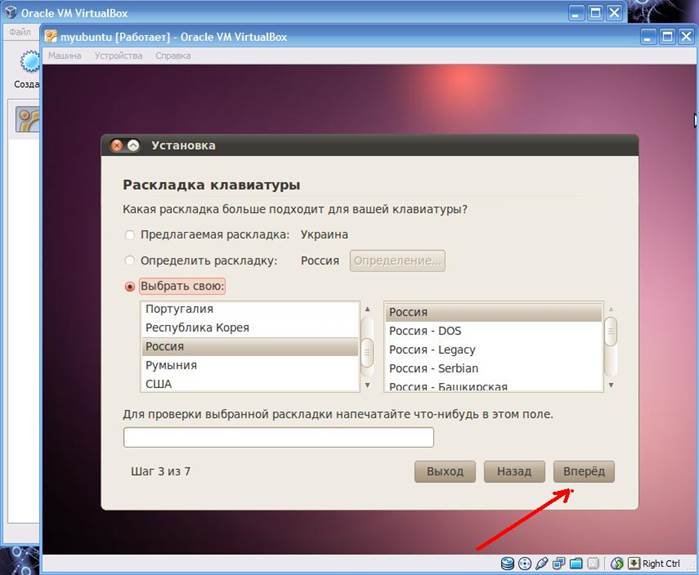Click the USB devices status icon
This screenshot has width=699, height=575.
coord(542,563)
